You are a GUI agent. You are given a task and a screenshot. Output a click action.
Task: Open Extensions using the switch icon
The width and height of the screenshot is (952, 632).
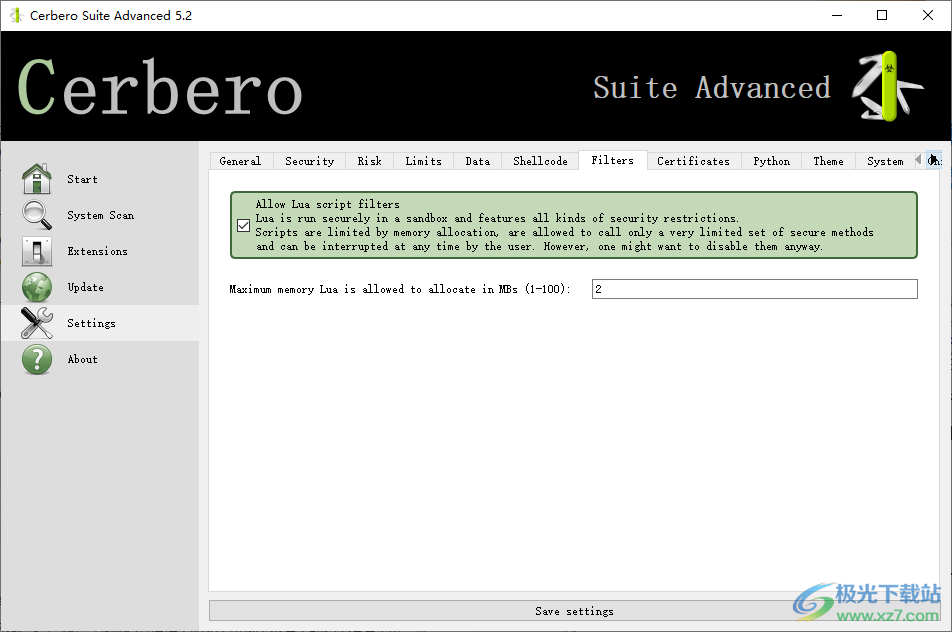click(x=36, y=251)
